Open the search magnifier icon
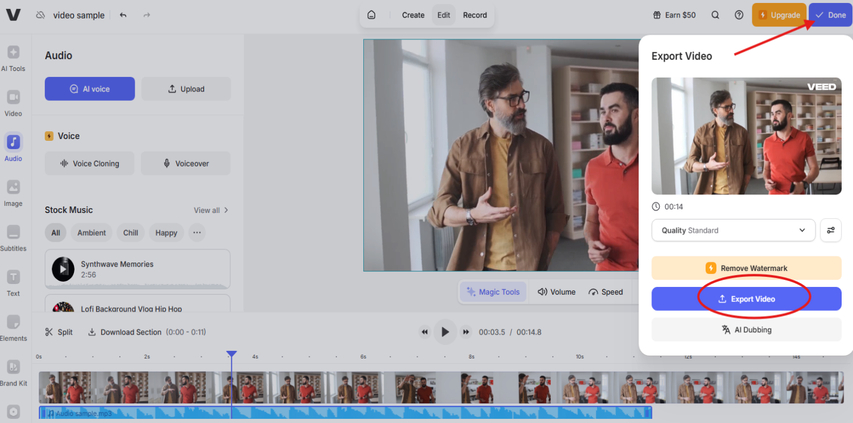Viewport: 853px width, 423px height. [715, 15]
